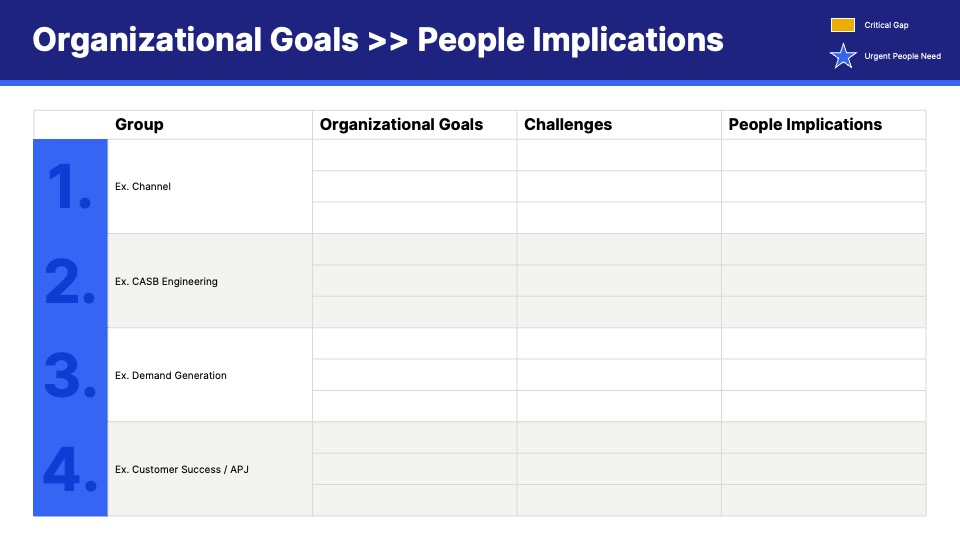Click the blue Urgent People Need star icon
Screen dimensions: 960x540
(843, 56)
